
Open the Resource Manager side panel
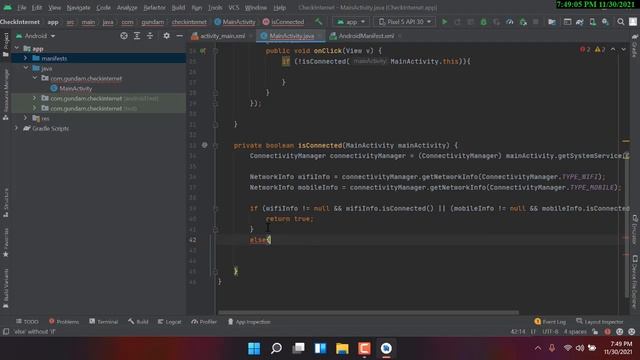(x=6, y=95)
